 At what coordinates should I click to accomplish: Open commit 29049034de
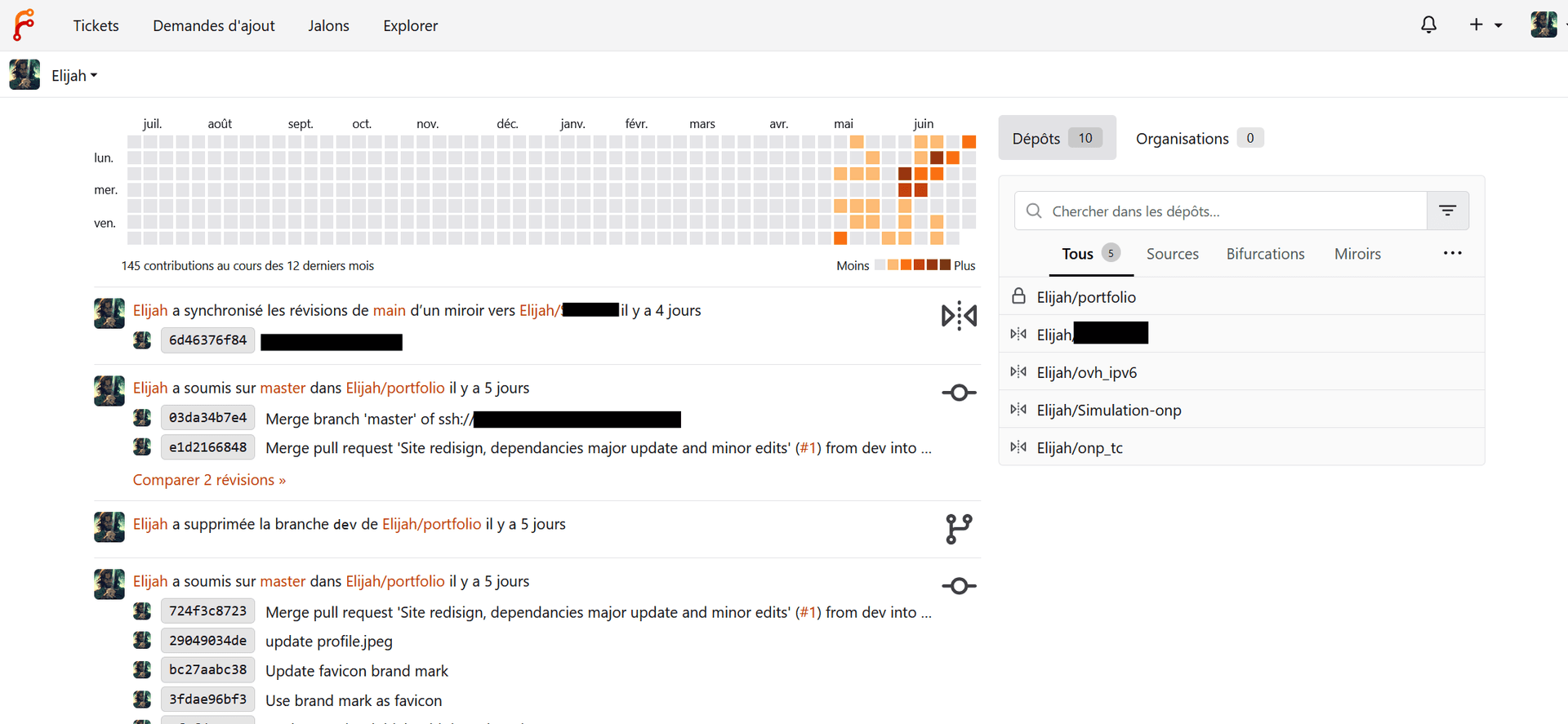point(207,641)
